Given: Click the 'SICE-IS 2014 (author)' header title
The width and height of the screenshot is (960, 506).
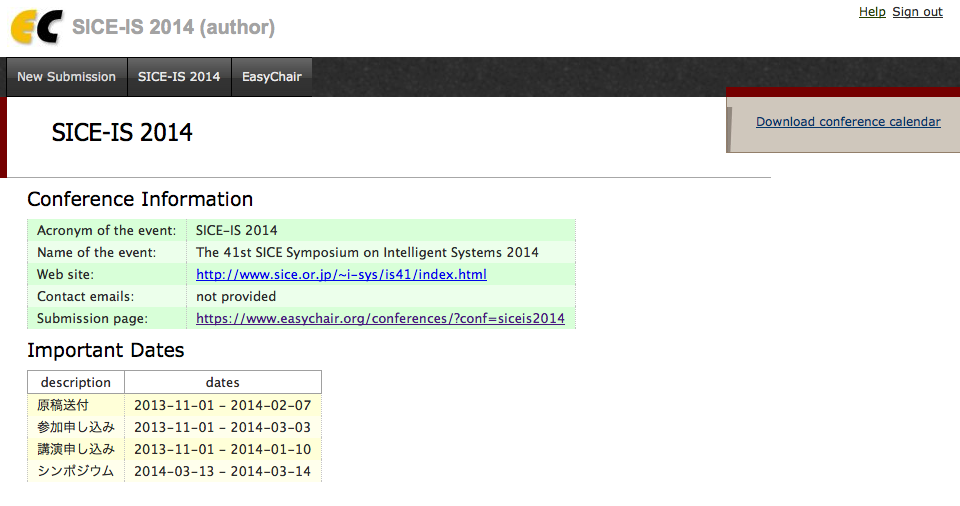Looking at the screenshot, I should 173,27.
